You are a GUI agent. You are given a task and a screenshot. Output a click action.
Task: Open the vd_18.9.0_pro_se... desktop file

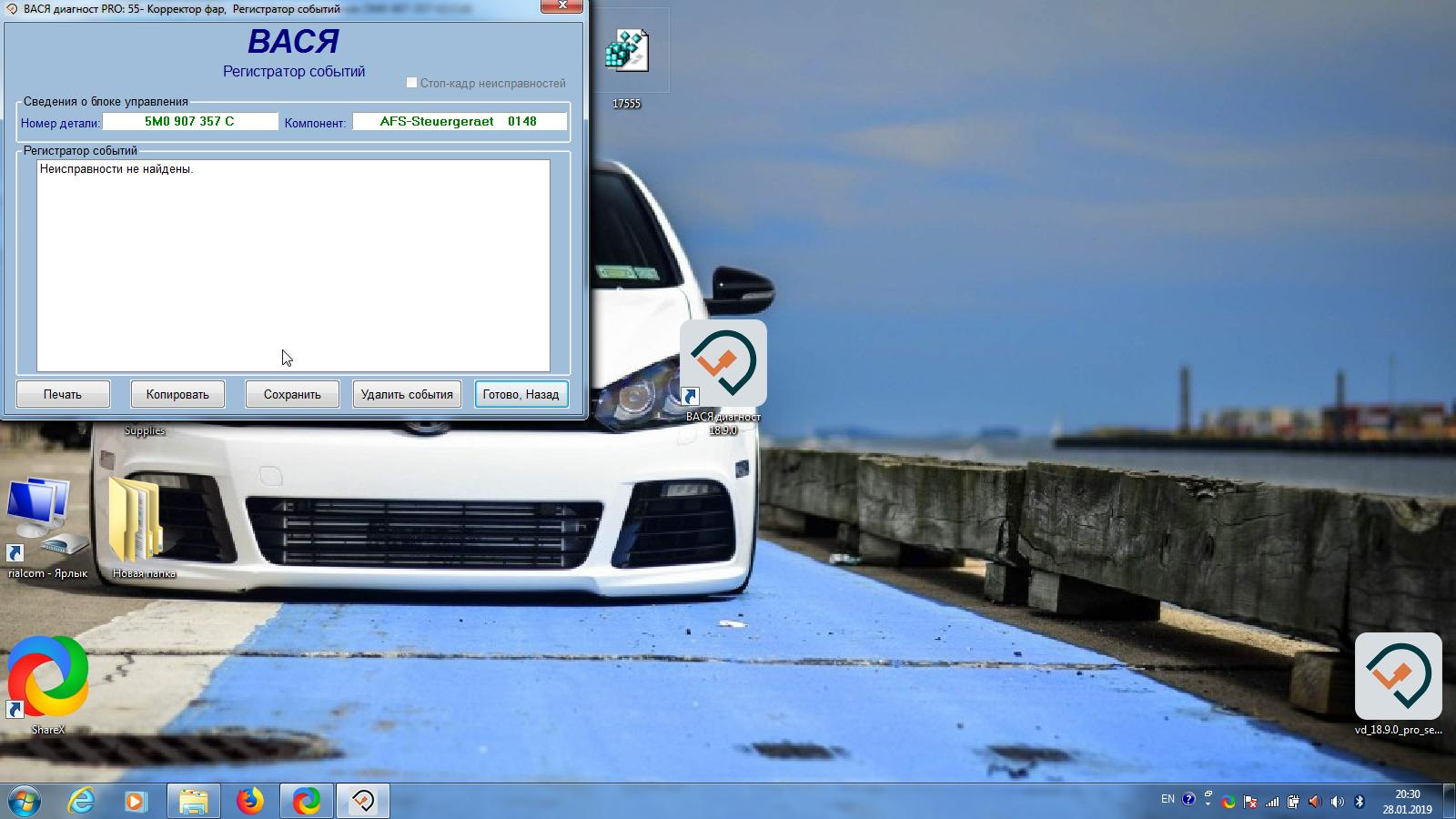point(1398,684)
